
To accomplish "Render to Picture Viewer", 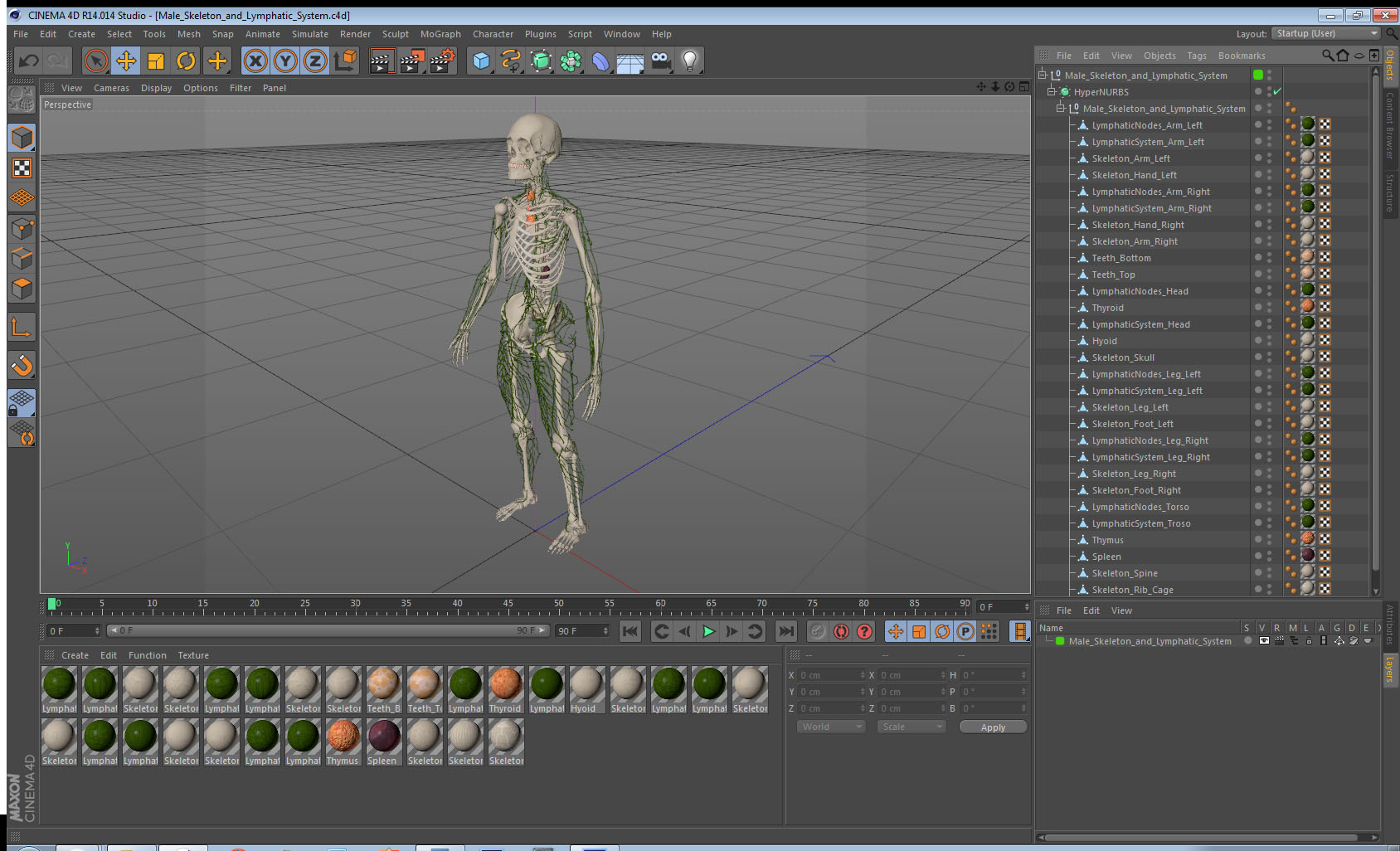I will 412,61.
